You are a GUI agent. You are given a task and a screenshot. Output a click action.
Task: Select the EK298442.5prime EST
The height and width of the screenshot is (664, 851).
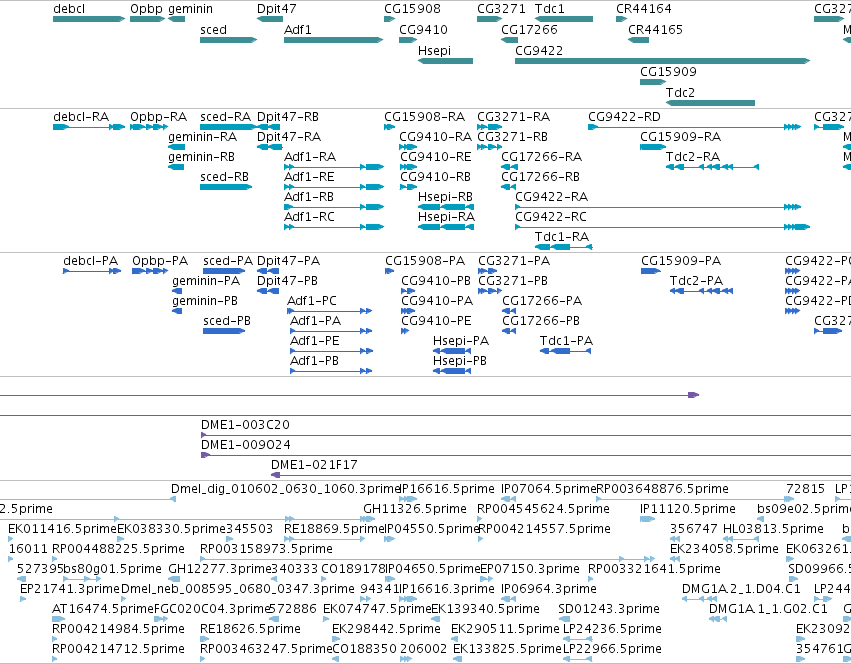[336, 639]
